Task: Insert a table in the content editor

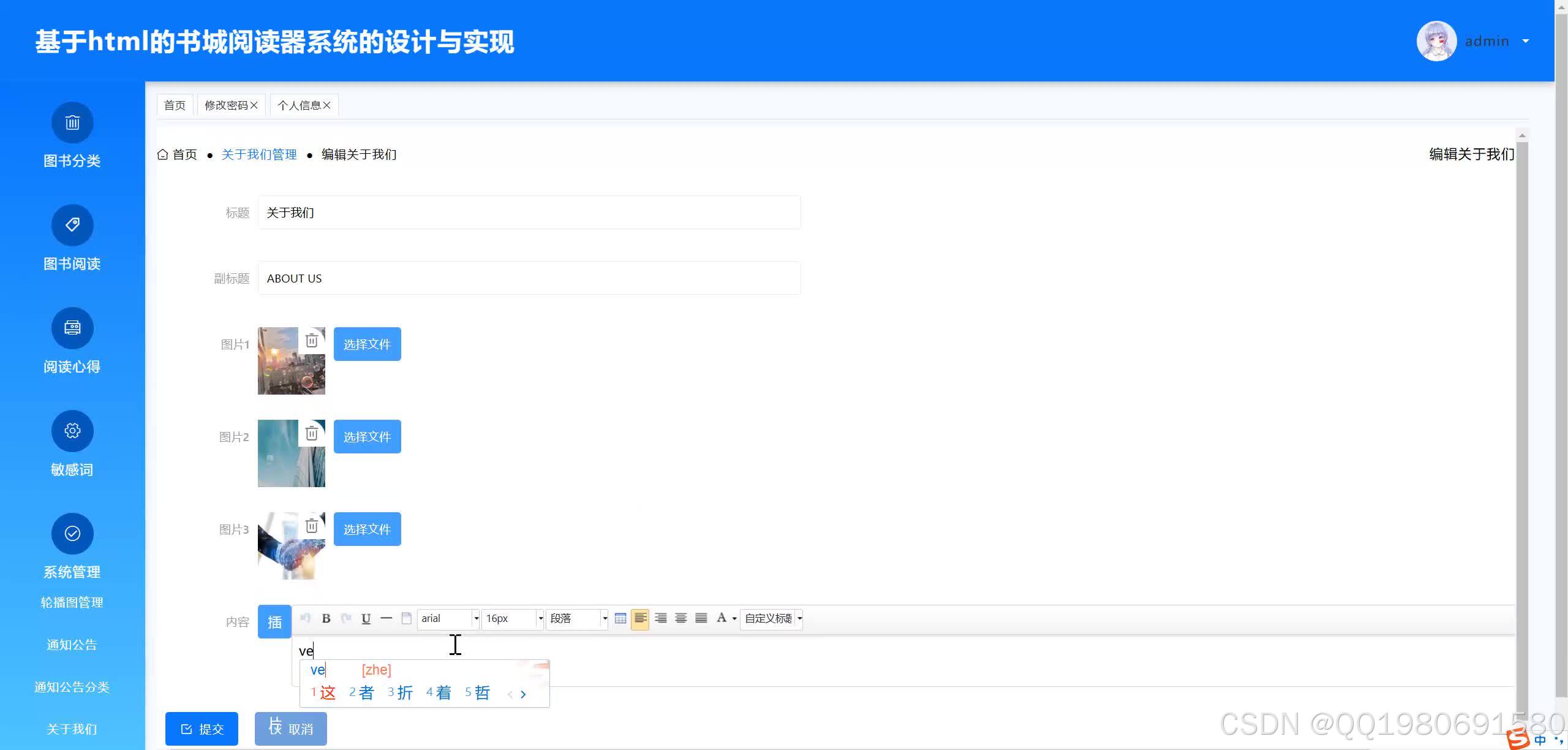Action: pos(620,618)
